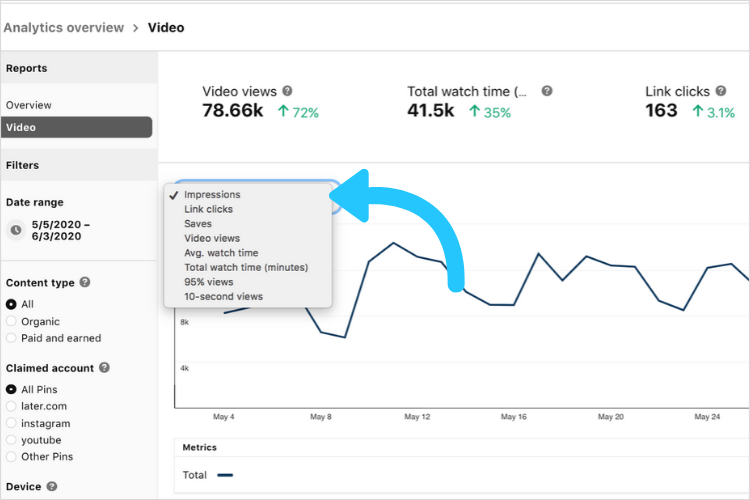Viewport: 750px width, 500px height.
Task: Click the Video breadcrumb title
Action: tap(166, 28)
